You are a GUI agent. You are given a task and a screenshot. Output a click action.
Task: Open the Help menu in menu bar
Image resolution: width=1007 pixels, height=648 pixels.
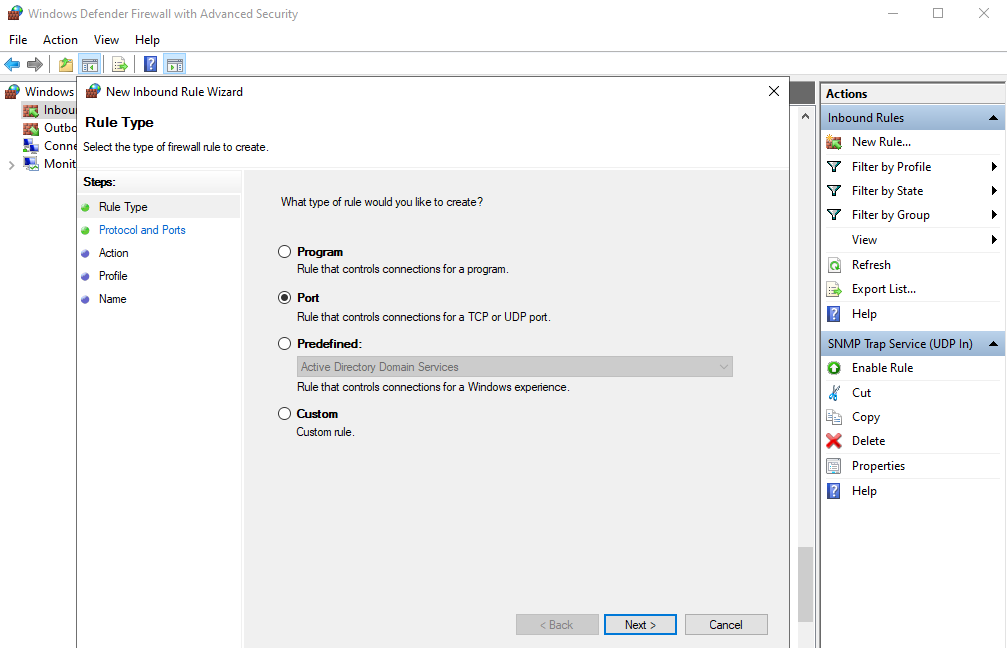[x=147, y=40]
